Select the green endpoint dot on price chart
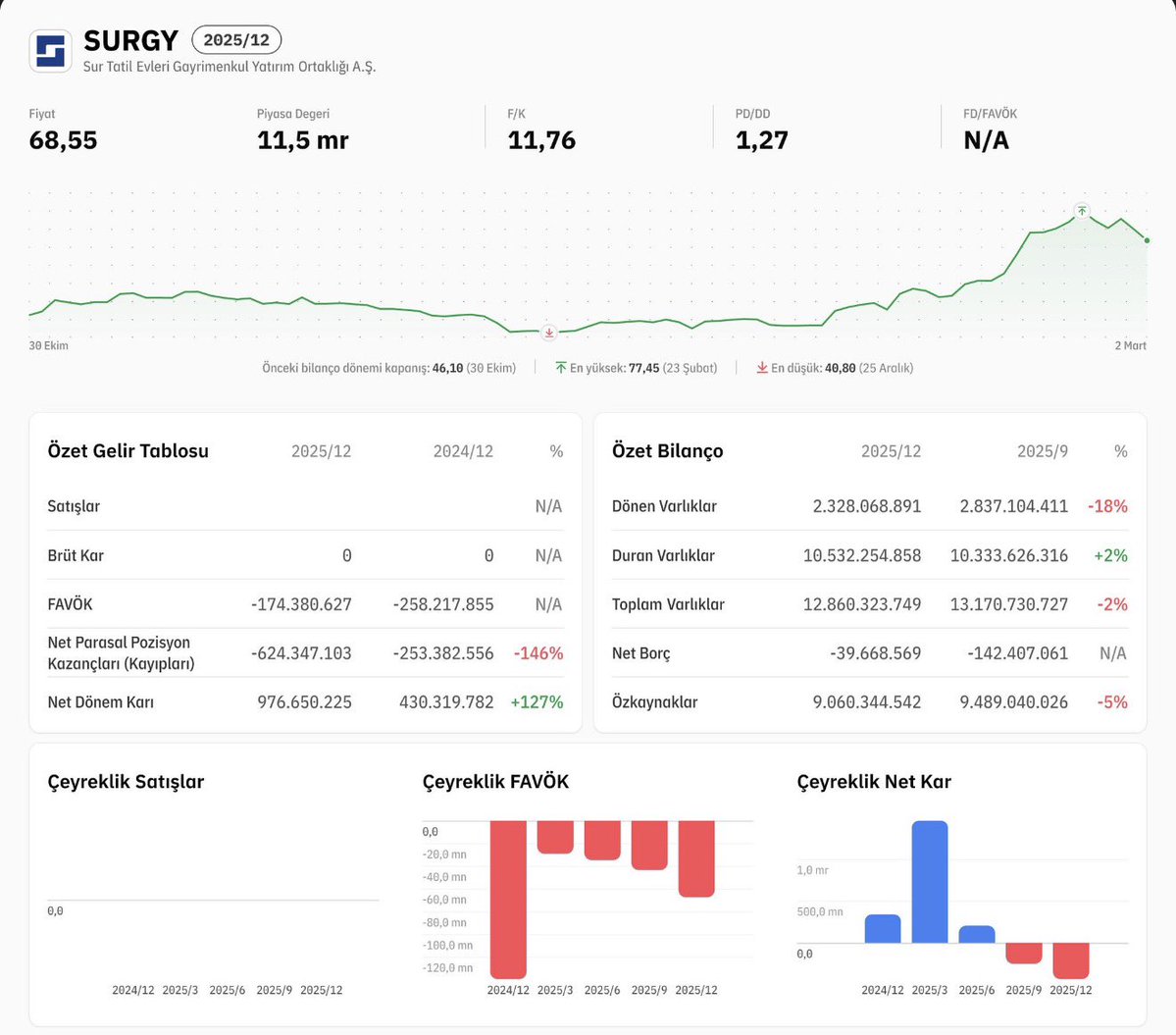The height and width of the screenshot is (1035, 1176). [1146, 237]
